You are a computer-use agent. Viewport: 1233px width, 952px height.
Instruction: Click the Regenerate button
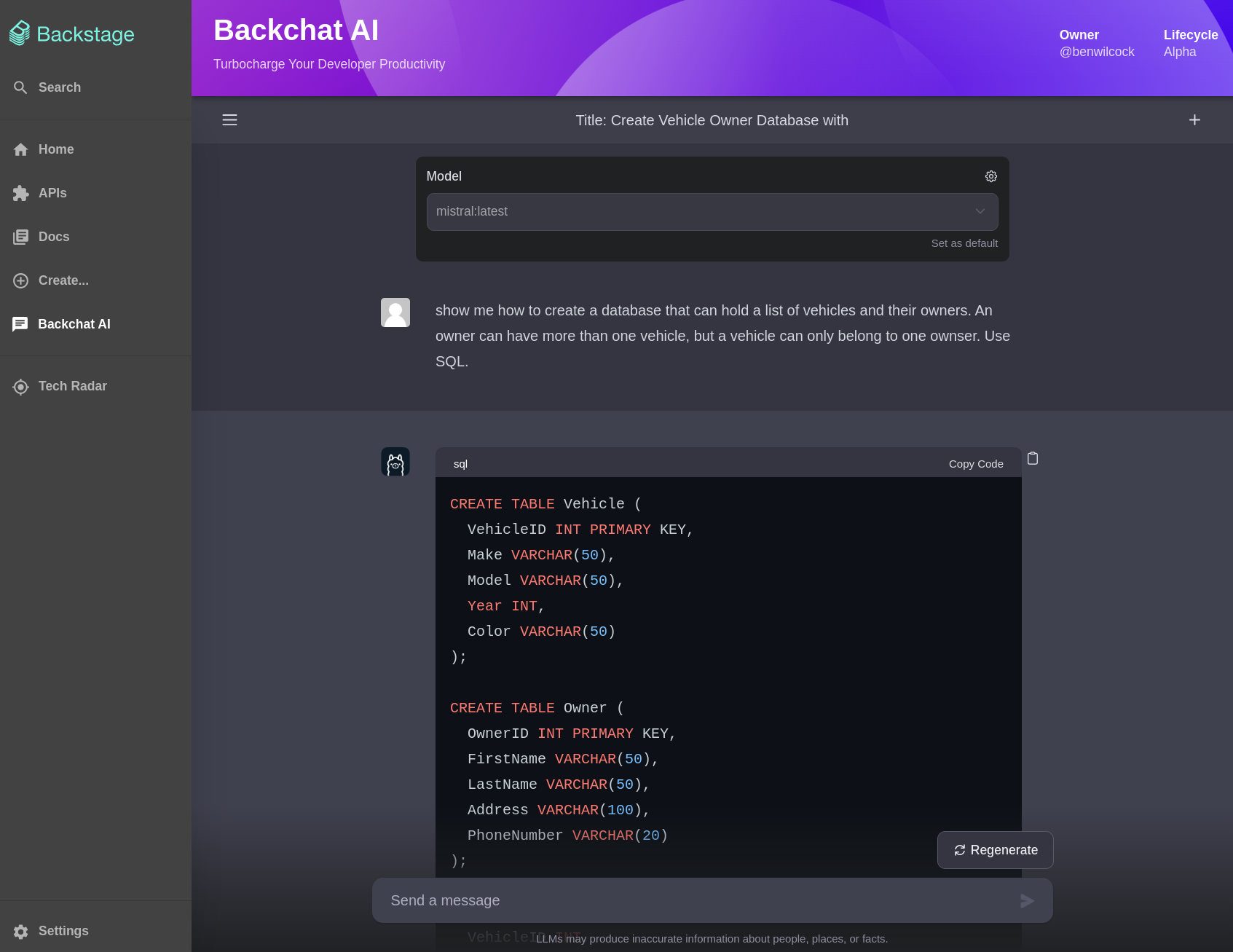point(995,850)
